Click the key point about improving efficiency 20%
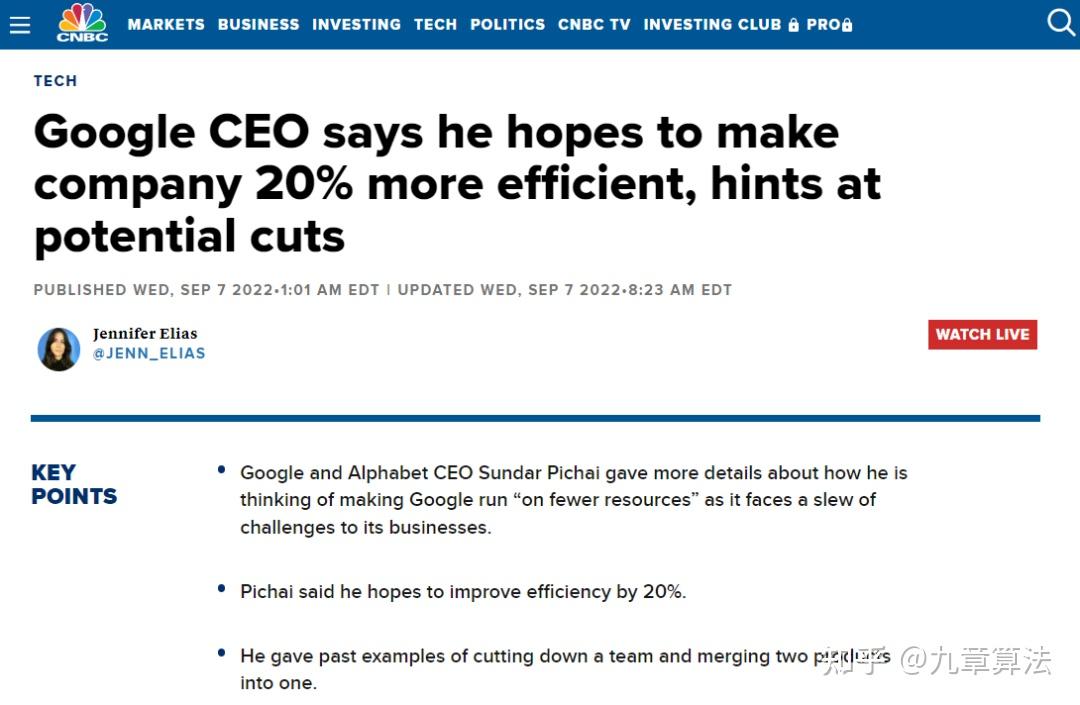This screenshot has height=705, width=1080. coord(463,592)
